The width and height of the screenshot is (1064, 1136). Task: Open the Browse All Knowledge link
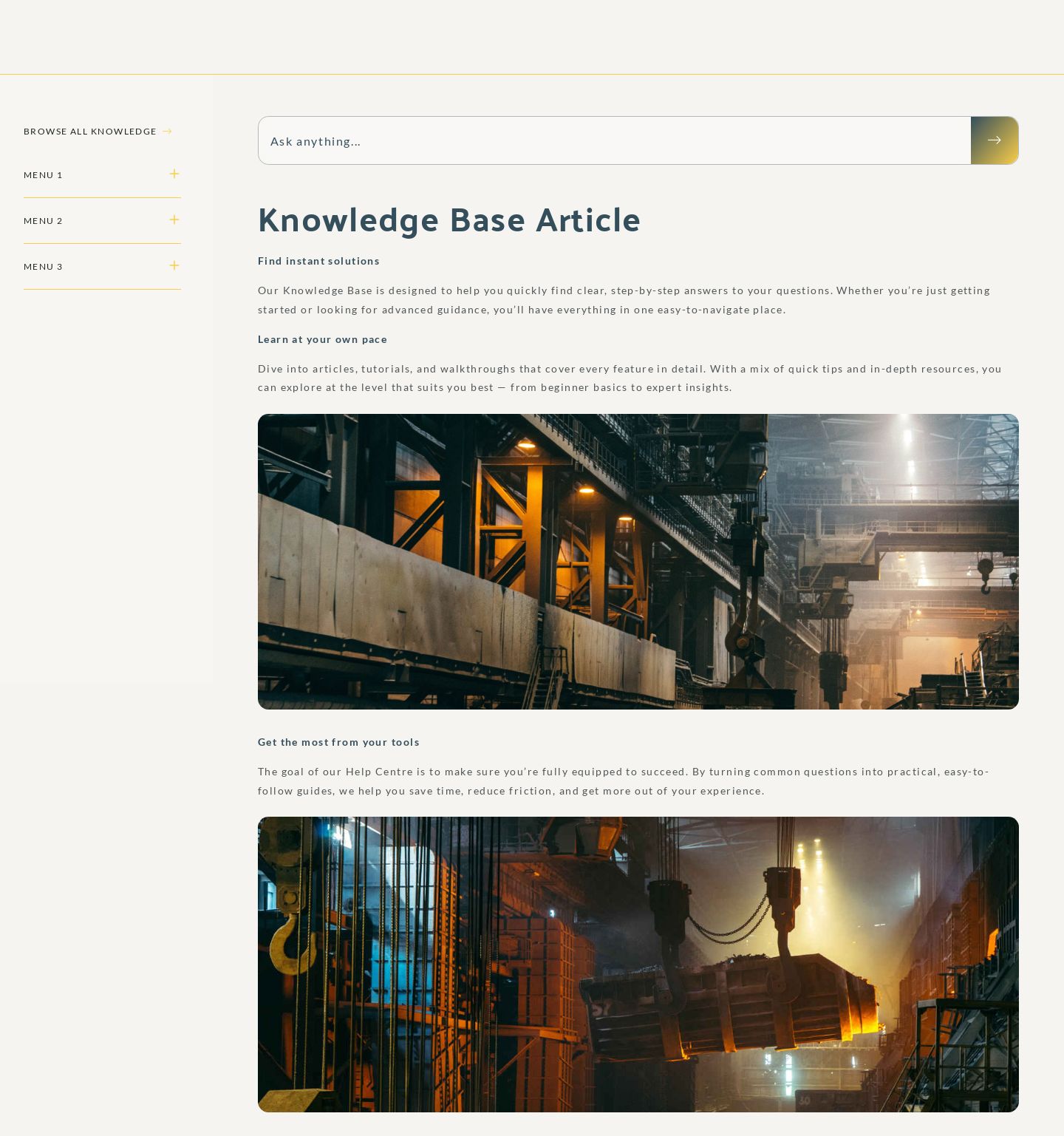(89, 132)
